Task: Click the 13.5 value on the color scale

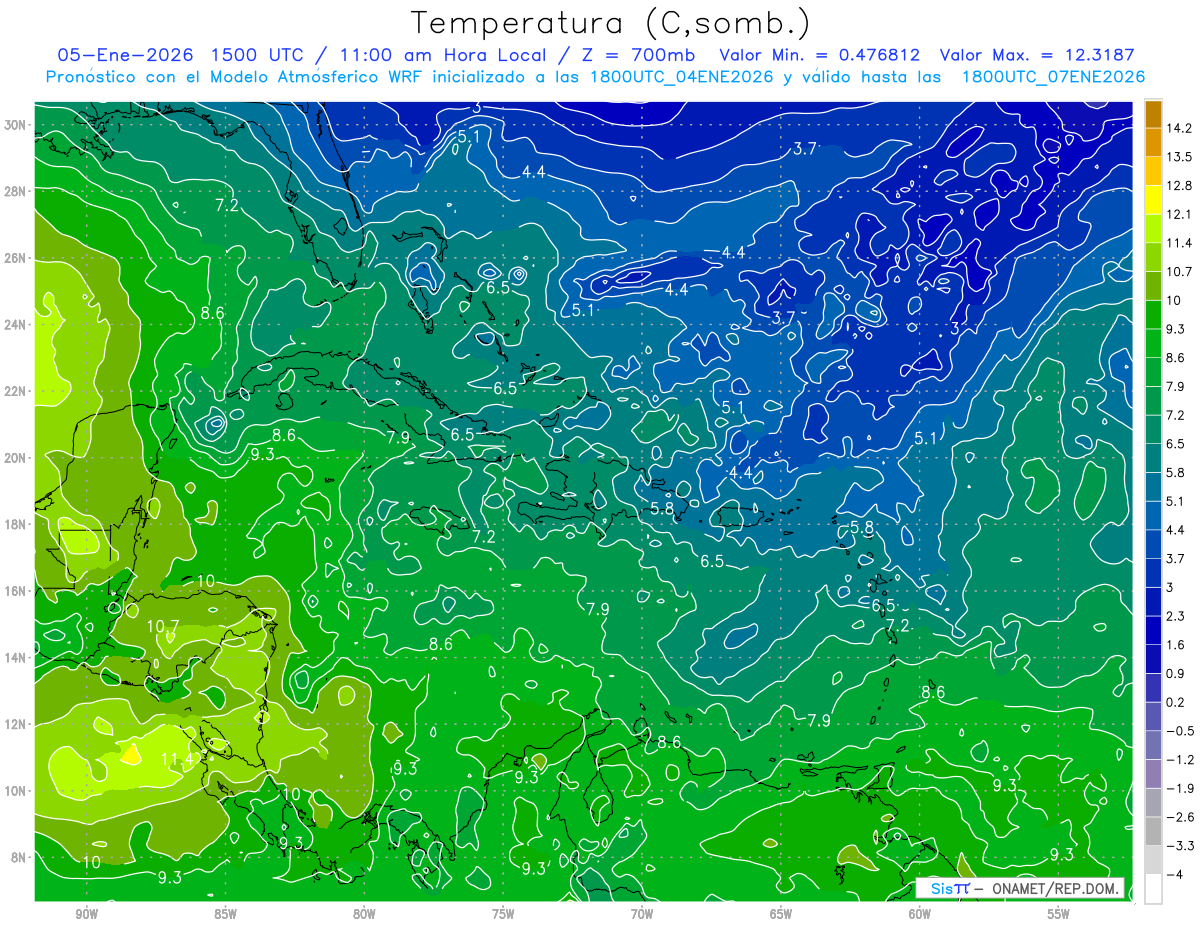Action: point(1181,157)
